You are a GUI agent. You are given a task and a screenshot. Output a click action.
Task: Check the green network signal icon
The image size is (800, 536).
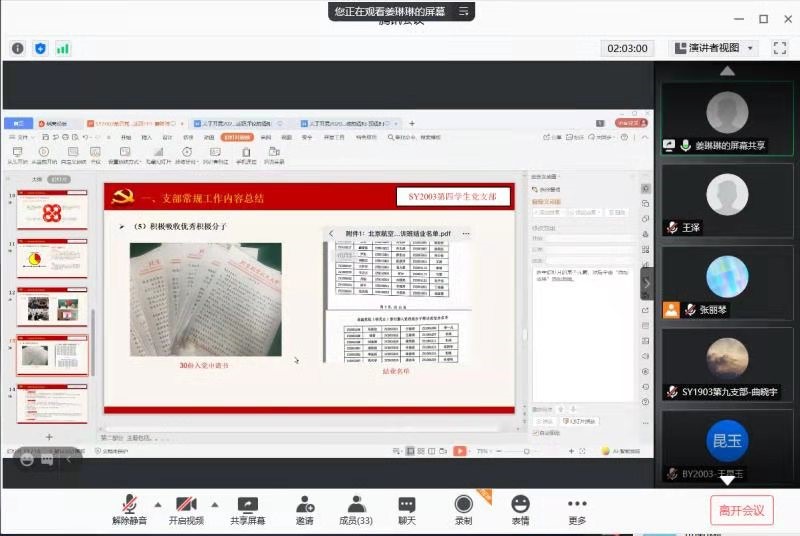63,48
